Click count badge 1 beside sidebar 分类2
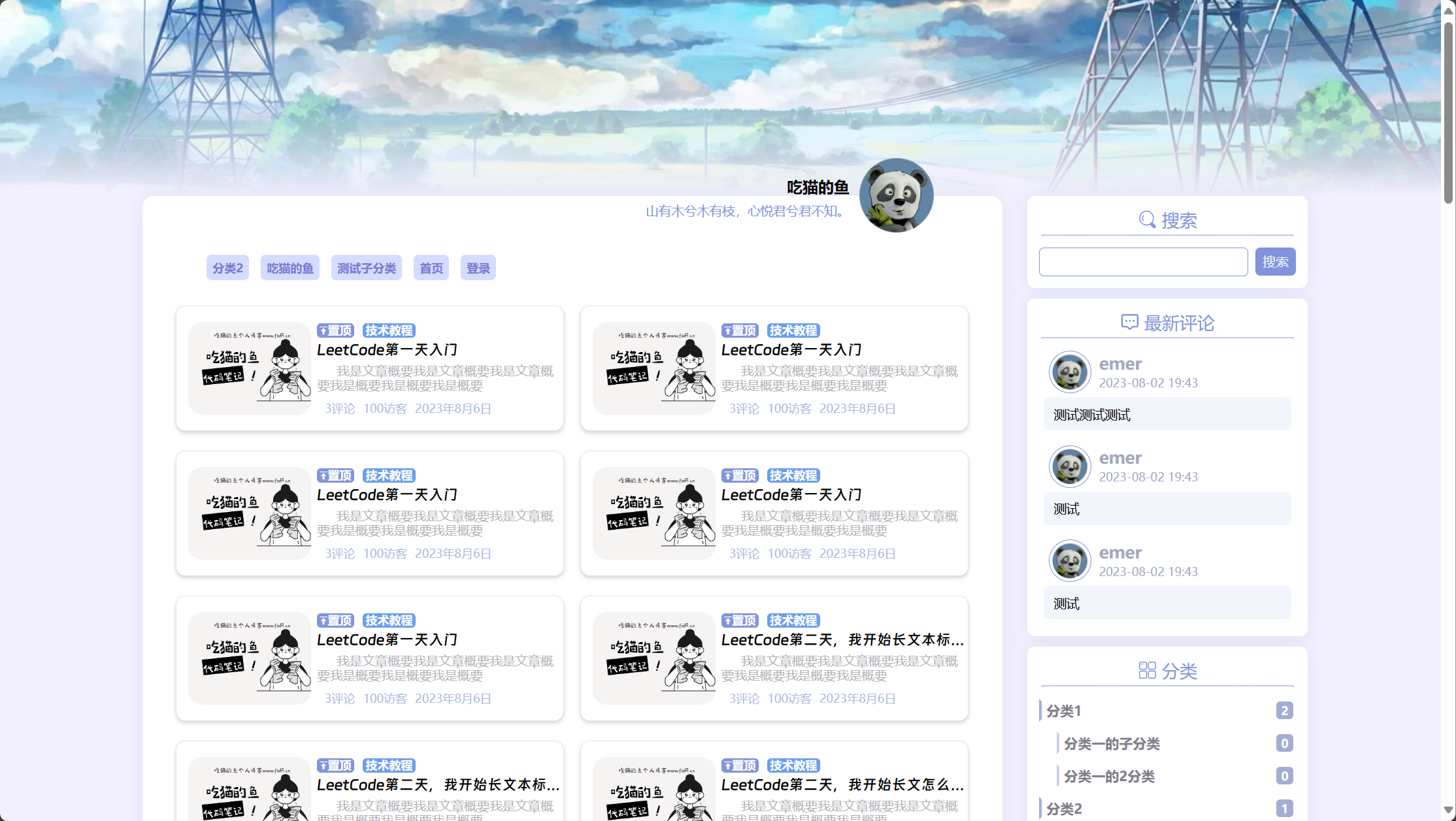1456x821 pixels. click(x=1284, y=809)
